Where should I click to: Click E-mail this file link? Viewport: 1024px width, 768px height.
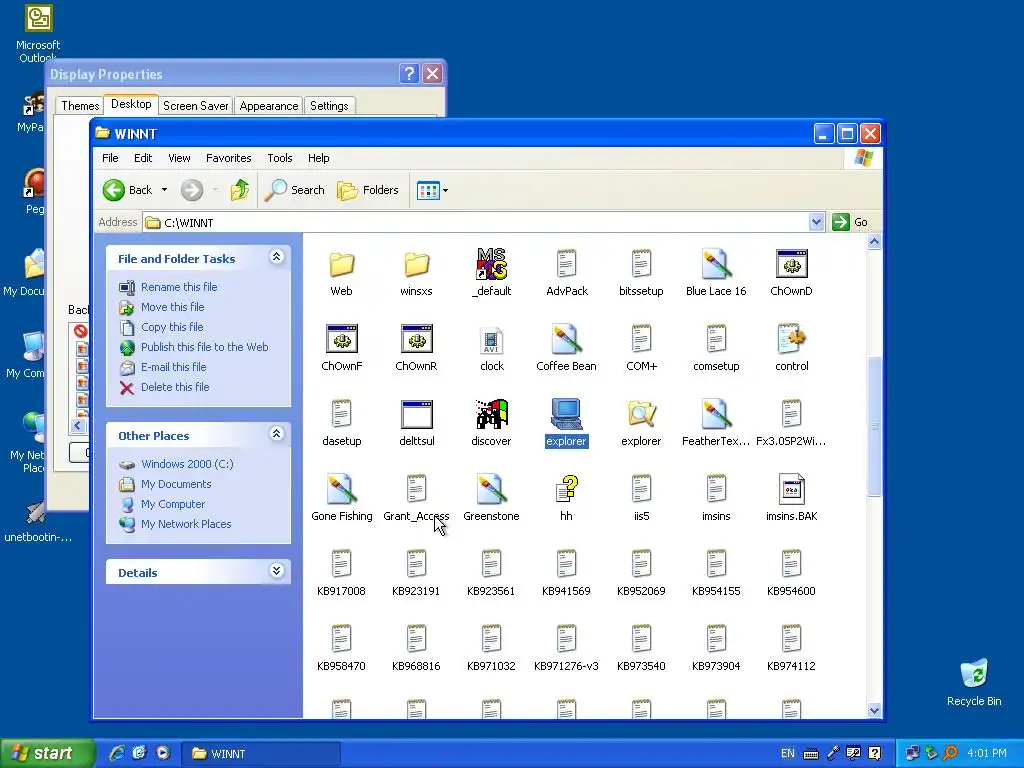(173, 367)
